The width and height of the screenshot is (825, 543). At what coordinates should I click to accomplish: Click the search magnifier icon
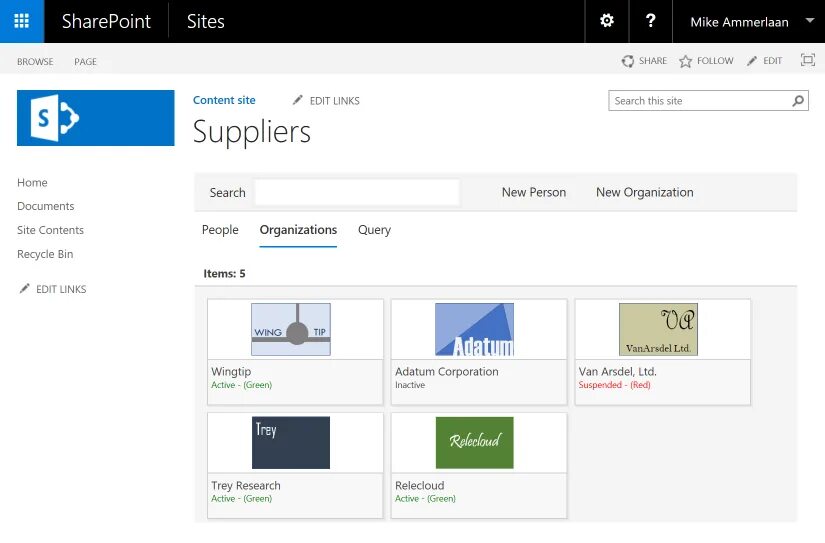coord(799,101)
